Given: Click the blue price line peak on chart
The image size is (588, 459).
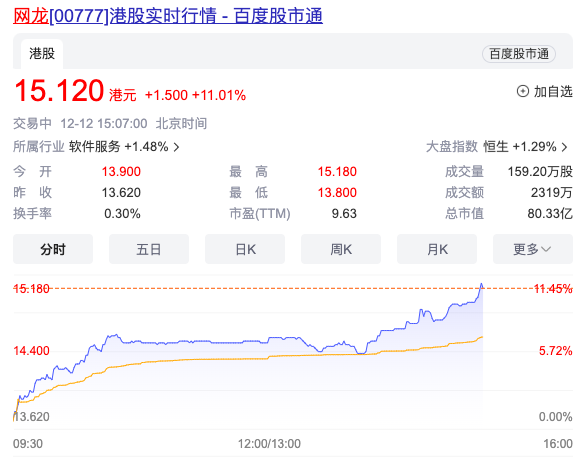Looking at the screenshot, I should (482, 285).
